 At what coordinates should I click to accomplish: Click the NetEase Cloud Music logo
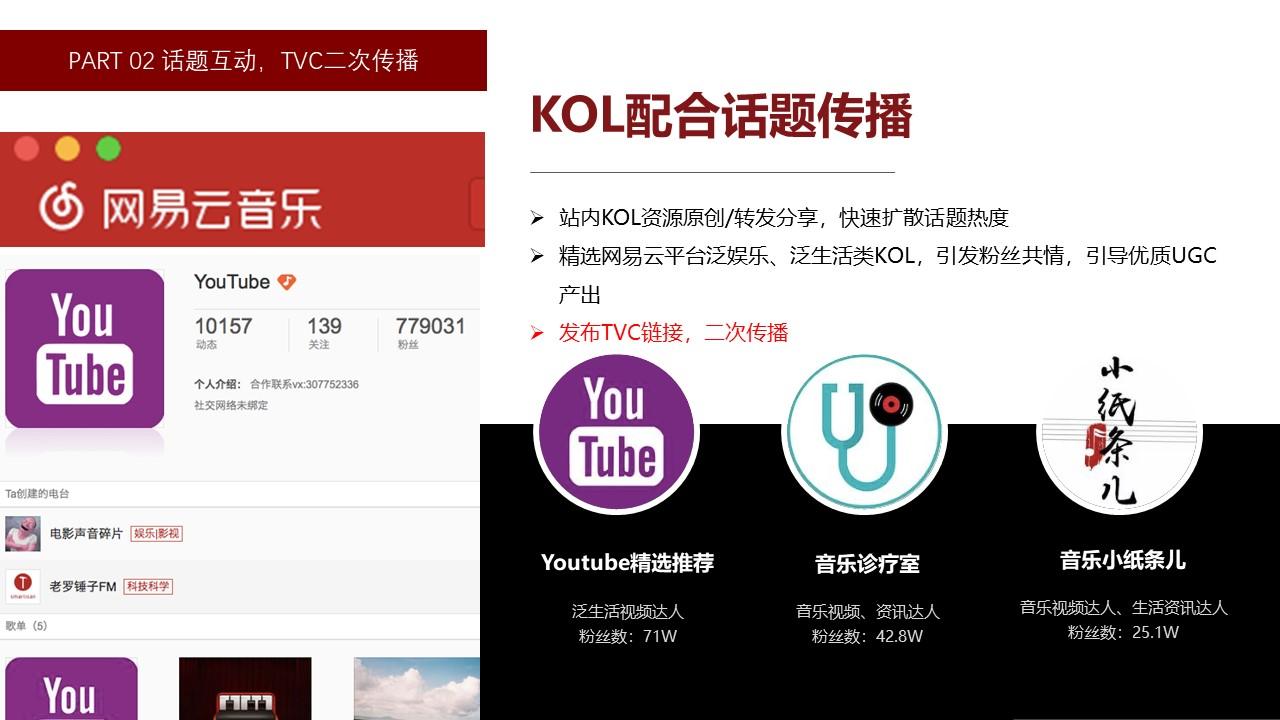(x=180, y=207)
